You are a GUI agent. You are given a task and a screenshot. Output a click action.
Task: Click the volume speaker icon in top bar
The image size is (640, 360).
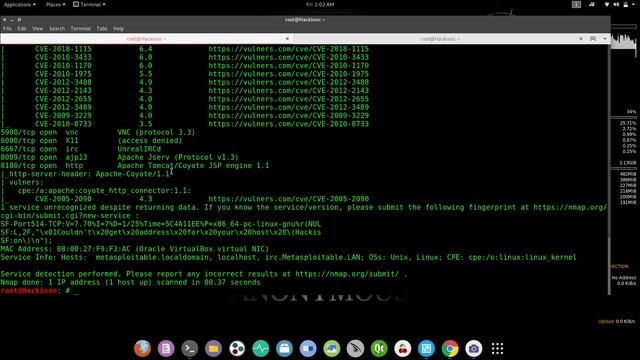(x=616, y=4)
